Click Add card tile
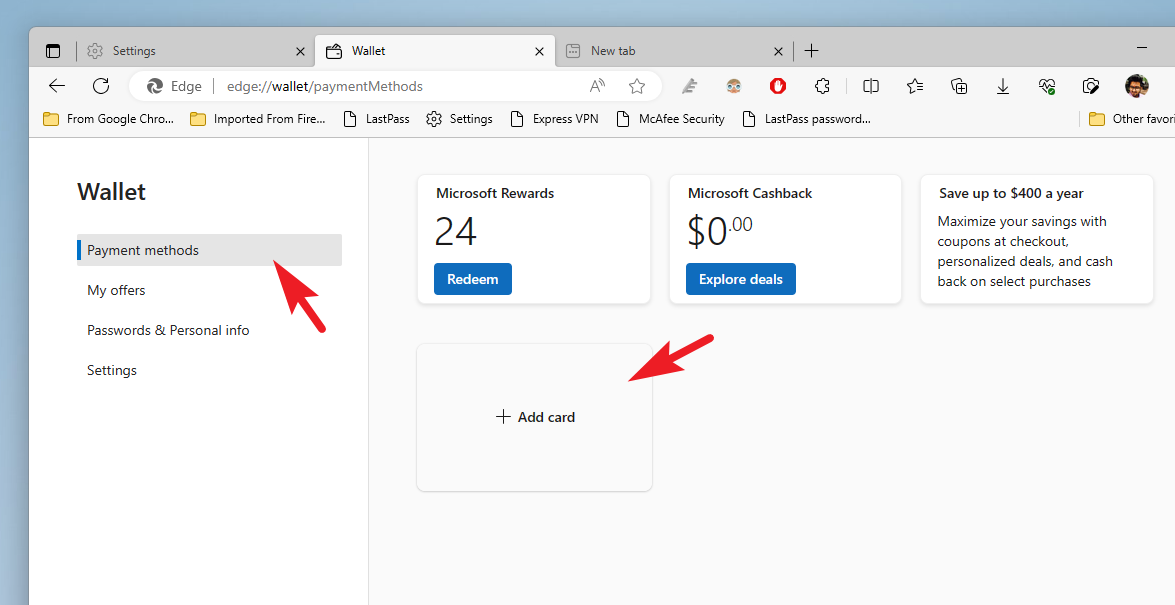The image size is (1175, 605). [534, 418]
